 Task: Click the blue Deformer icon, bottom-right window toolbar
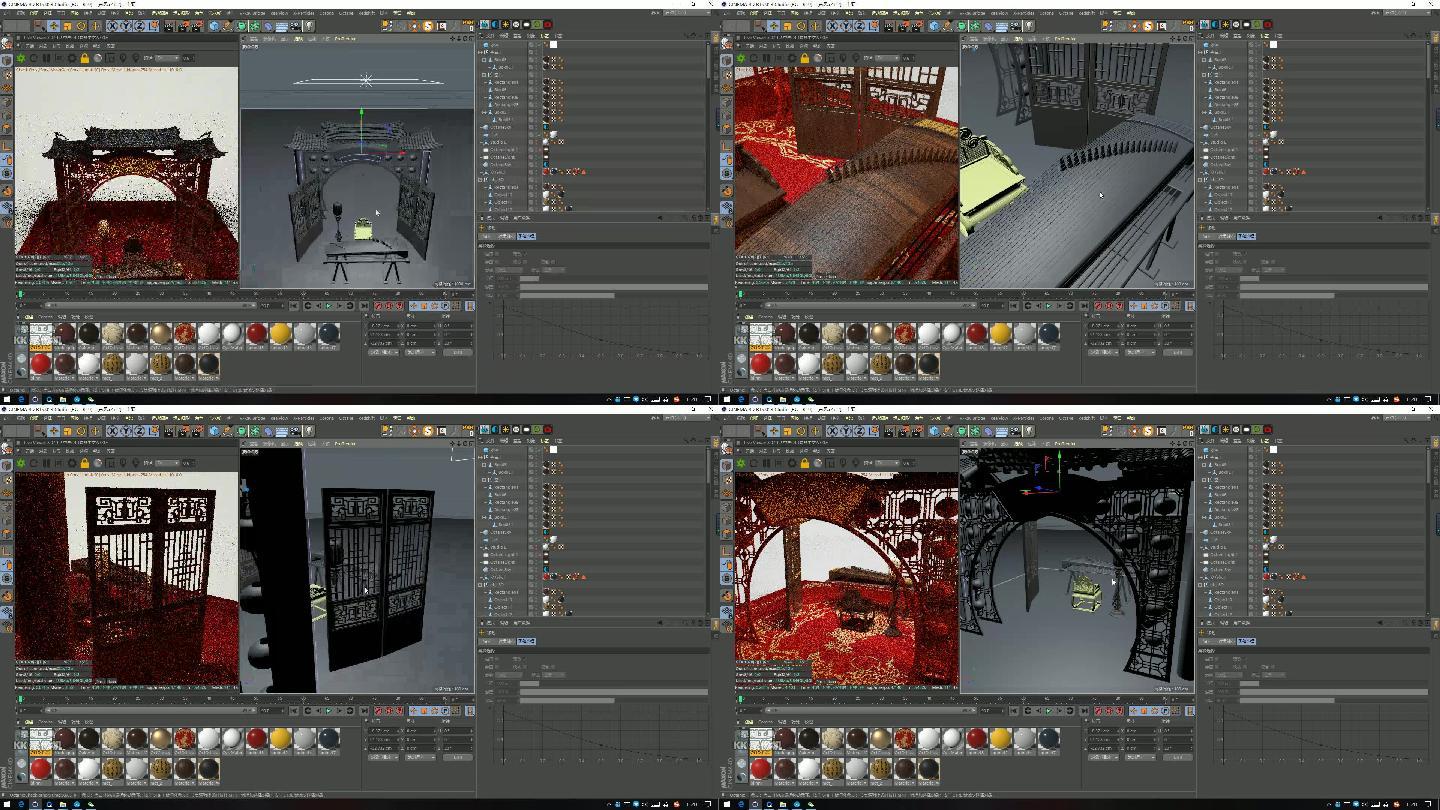point(988,430)
